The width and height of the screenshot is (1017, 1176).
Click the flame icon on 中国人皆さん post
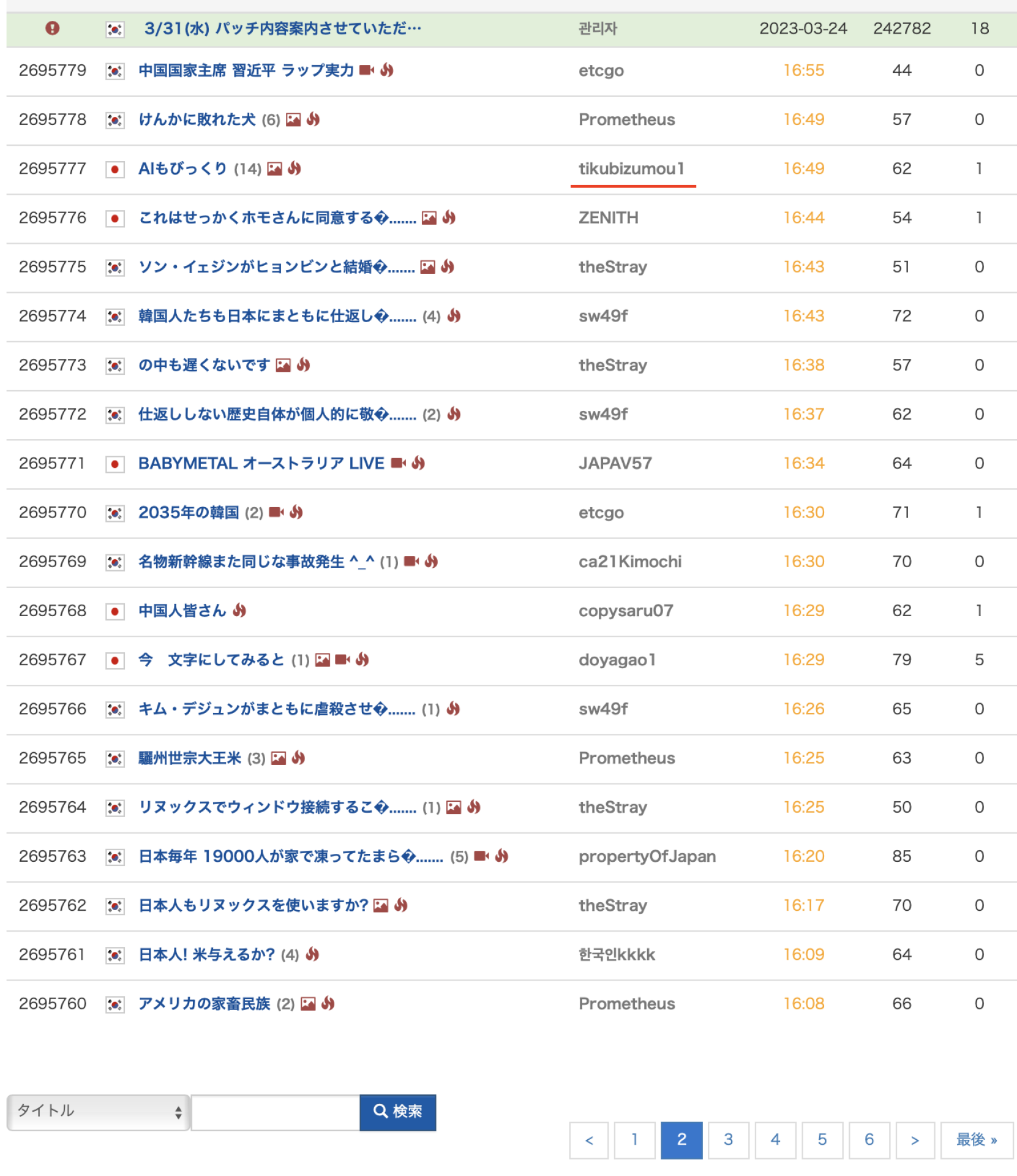[239, 611]
